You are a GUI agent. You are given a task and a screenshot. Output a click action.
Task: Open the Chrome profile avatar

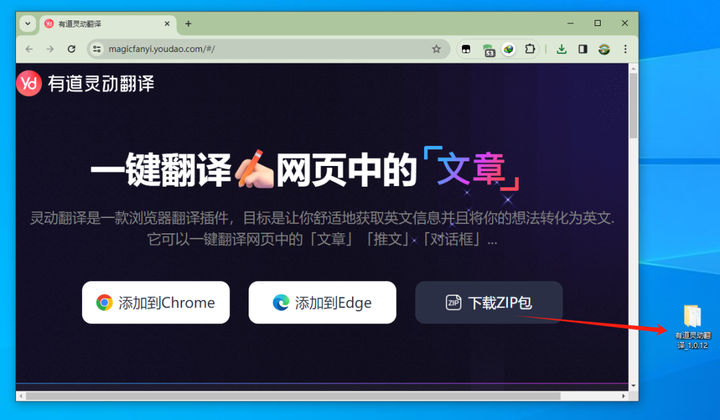(x=604, y=49)
